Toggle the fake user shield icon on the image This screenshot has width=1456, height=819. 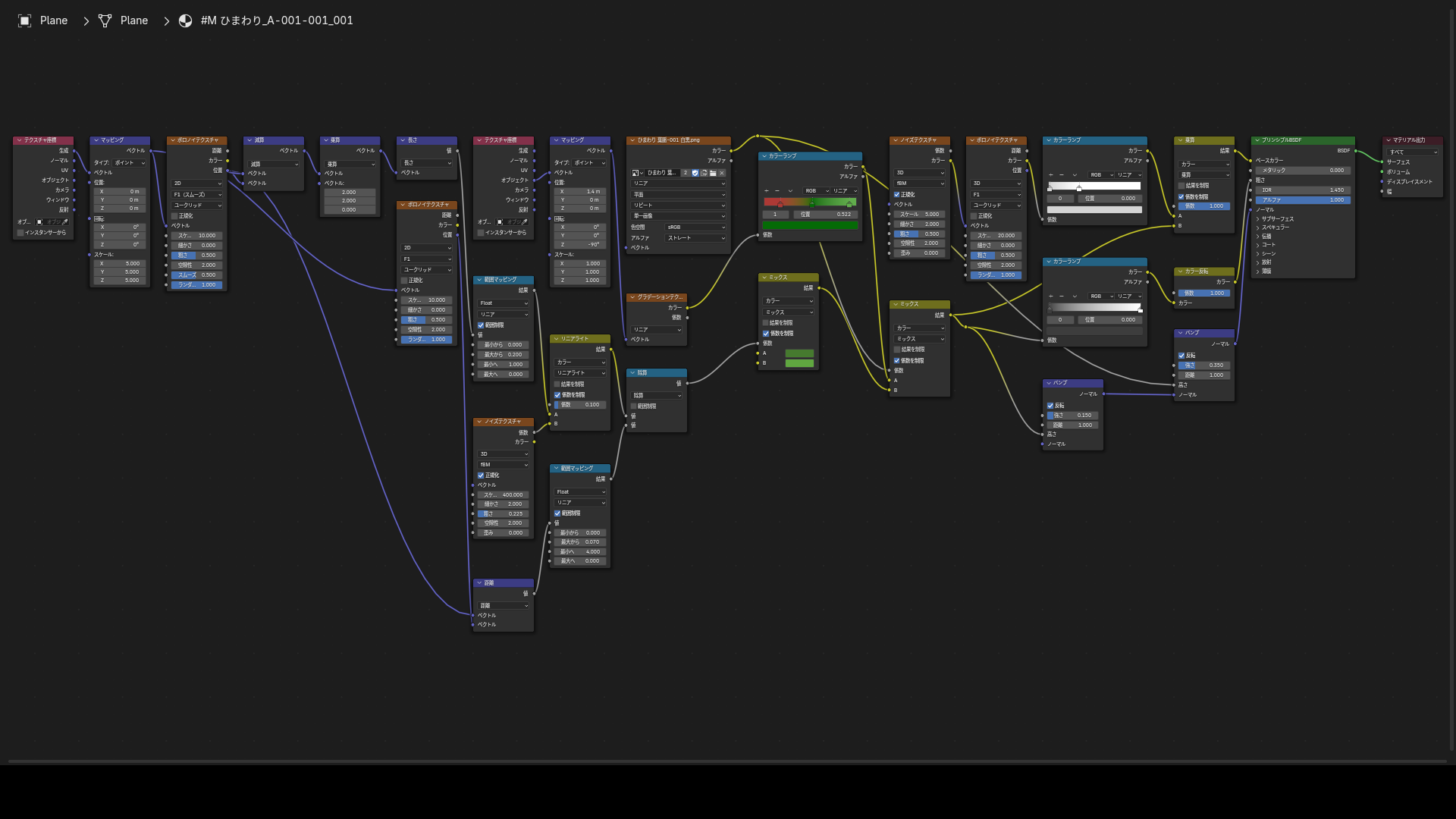695,173
